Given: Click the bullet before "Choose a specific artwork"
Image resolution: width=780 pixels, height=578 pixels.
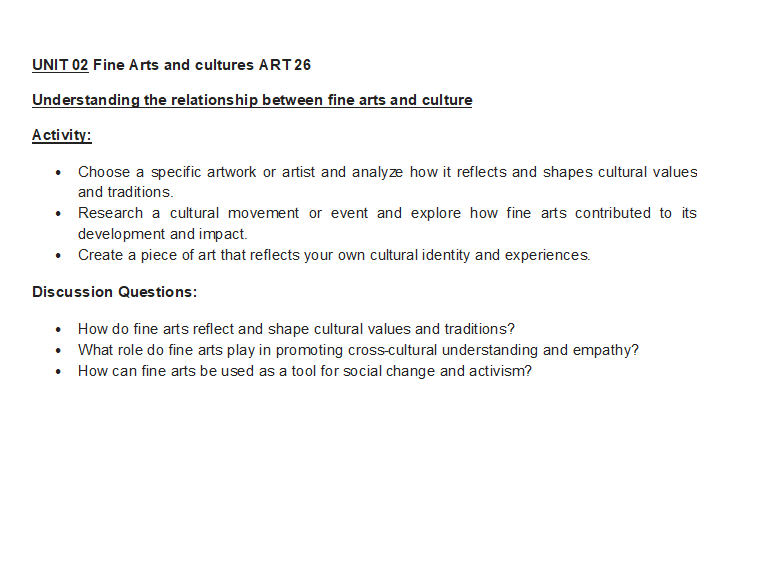Looking at the screenshot, I should [59, 173].
